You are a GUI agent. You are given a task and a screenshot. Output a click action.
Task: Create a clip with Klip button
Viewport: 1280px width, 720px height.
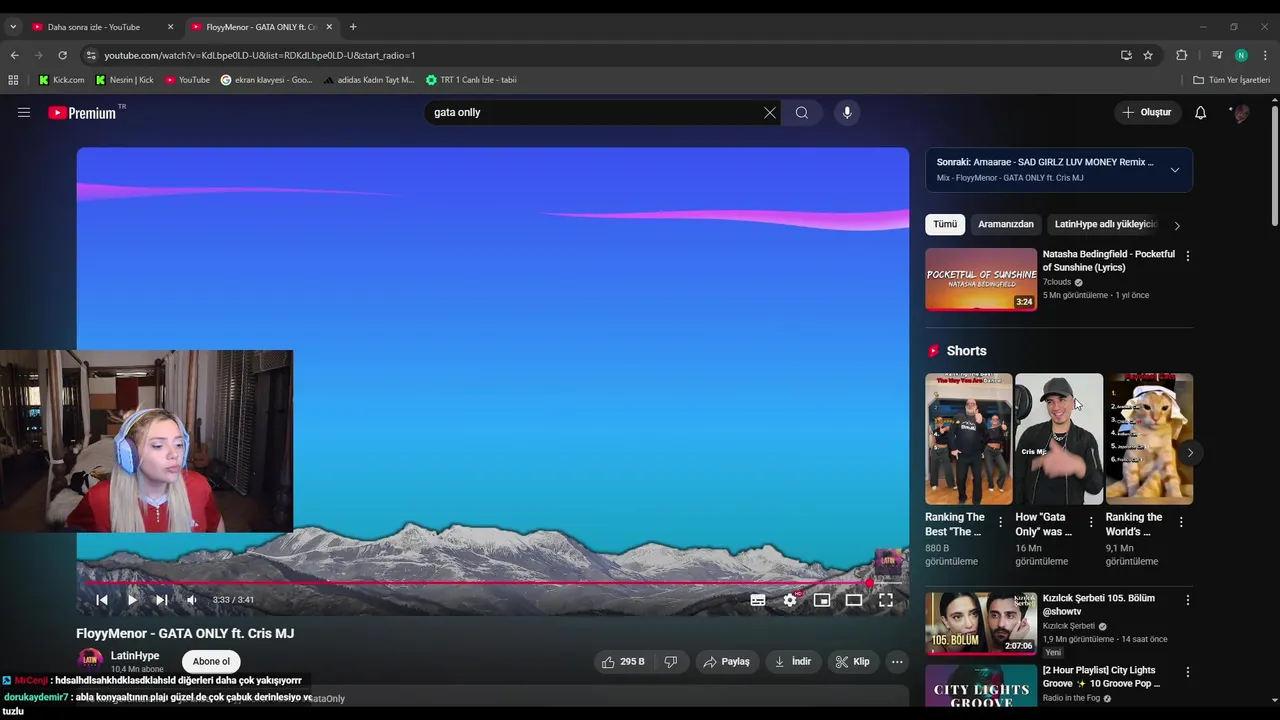click(x=853, y=661)
